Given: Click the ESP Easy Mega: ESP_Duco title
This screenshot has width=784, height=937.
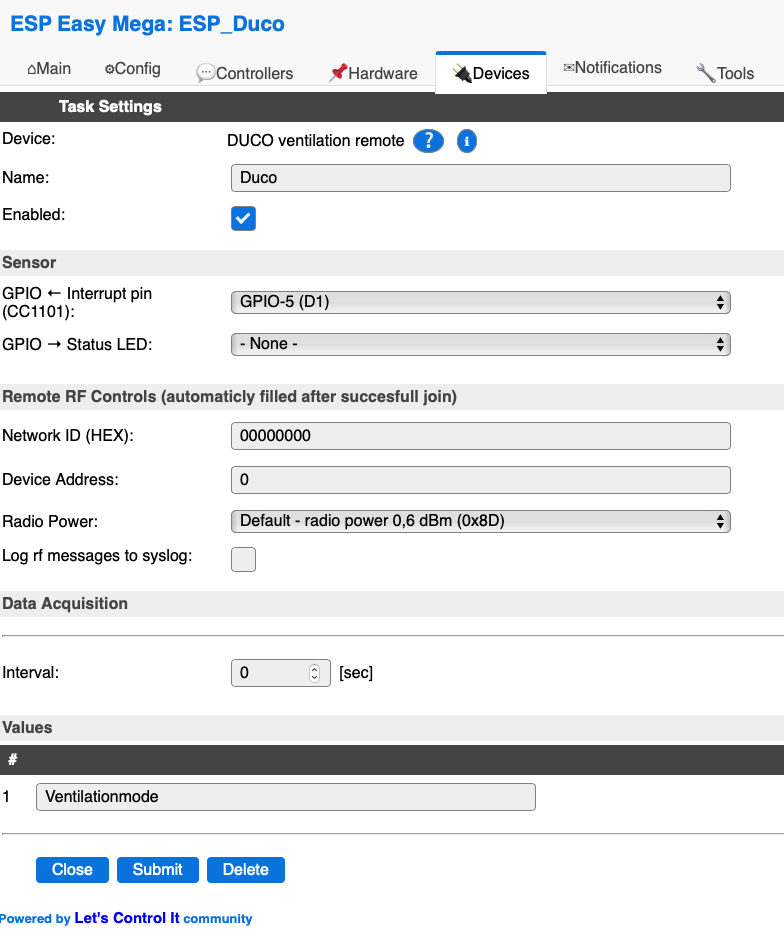Looking at the screenshot, I should coord(148,24).
